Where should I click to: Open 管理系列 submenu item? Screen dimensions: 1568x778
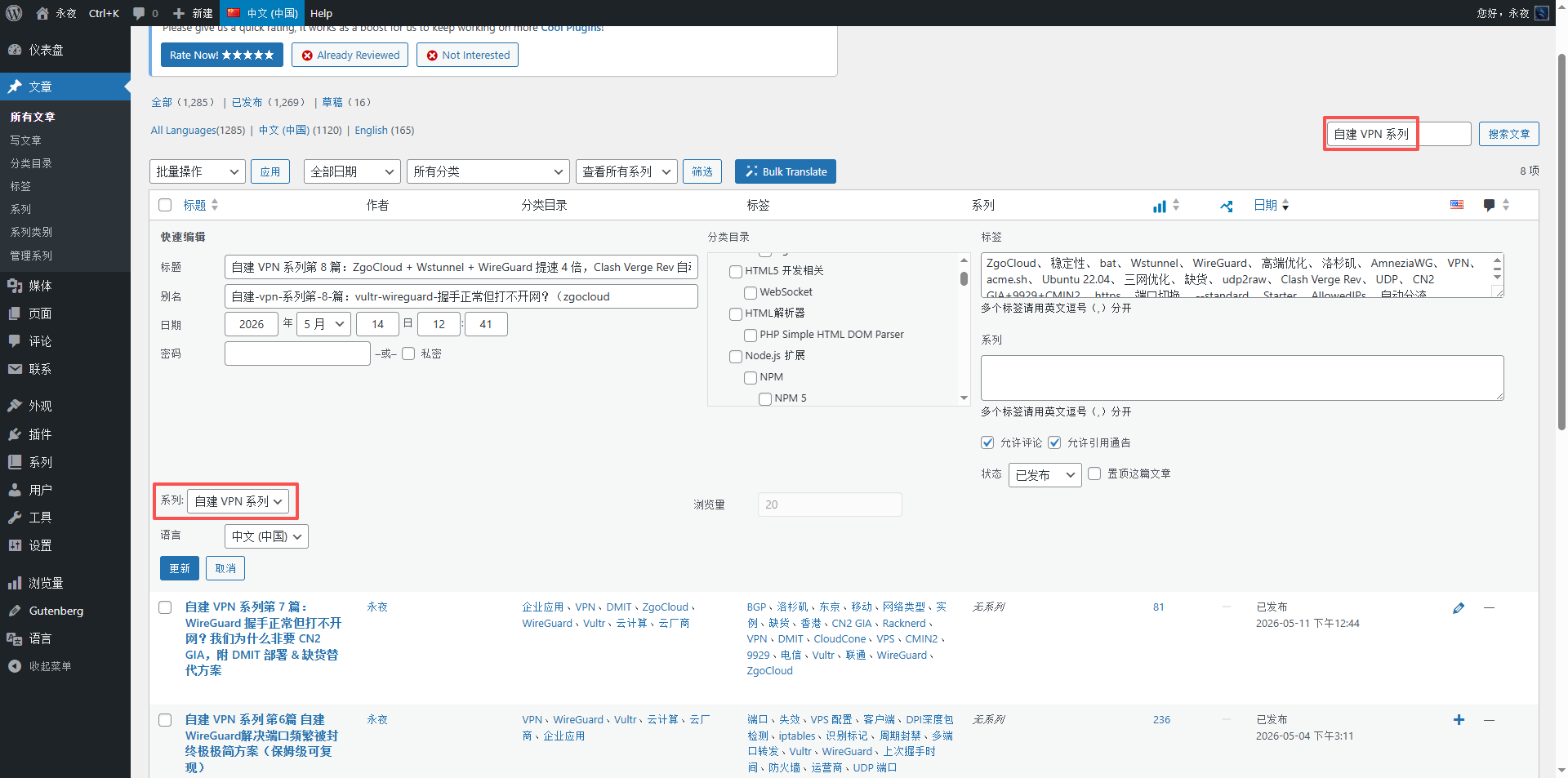point(31,256)
